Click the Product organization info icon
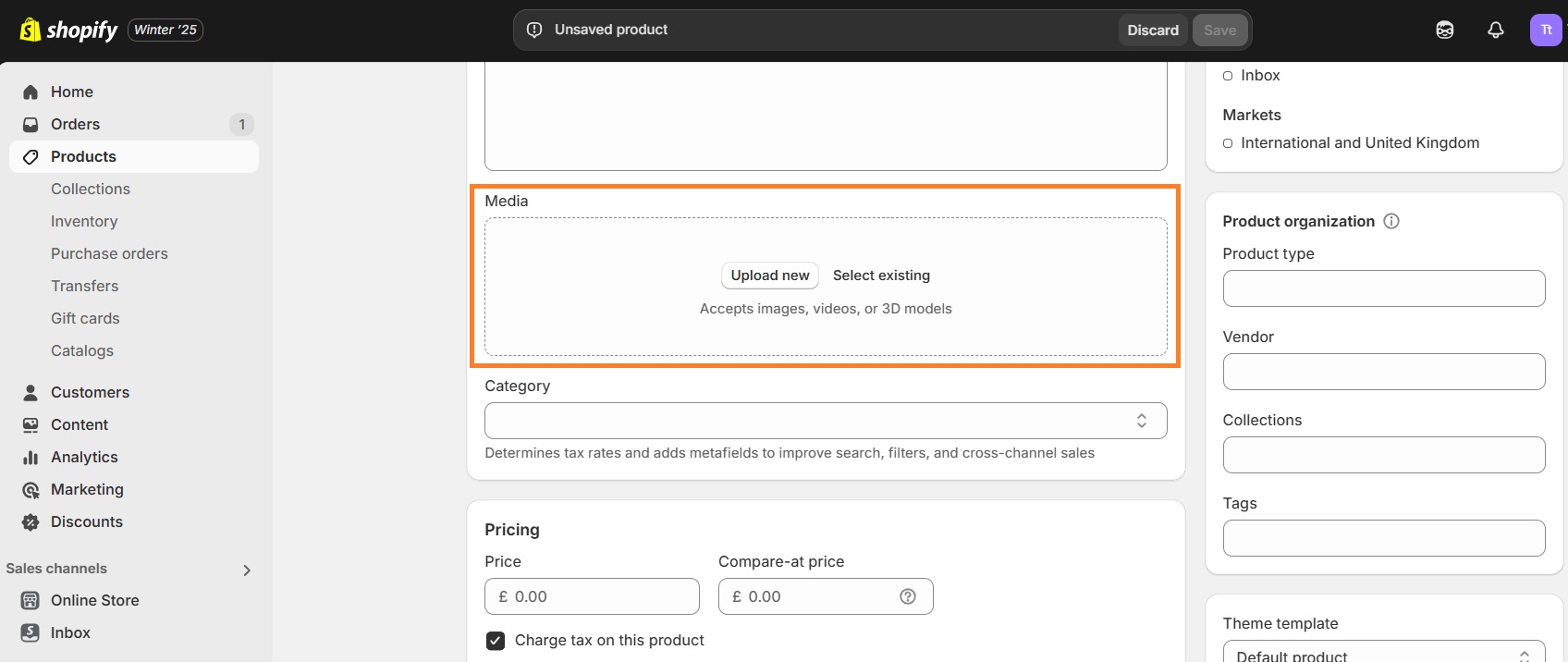This screenshot has width=1568, height=662. click(1391, 221)
